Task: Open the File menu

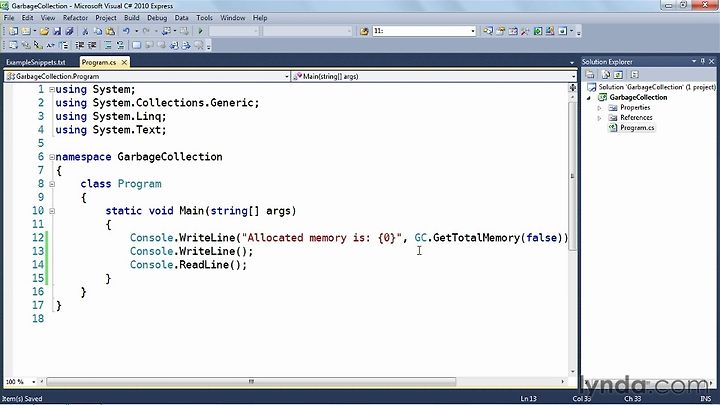Action: (x=9, y=18)
